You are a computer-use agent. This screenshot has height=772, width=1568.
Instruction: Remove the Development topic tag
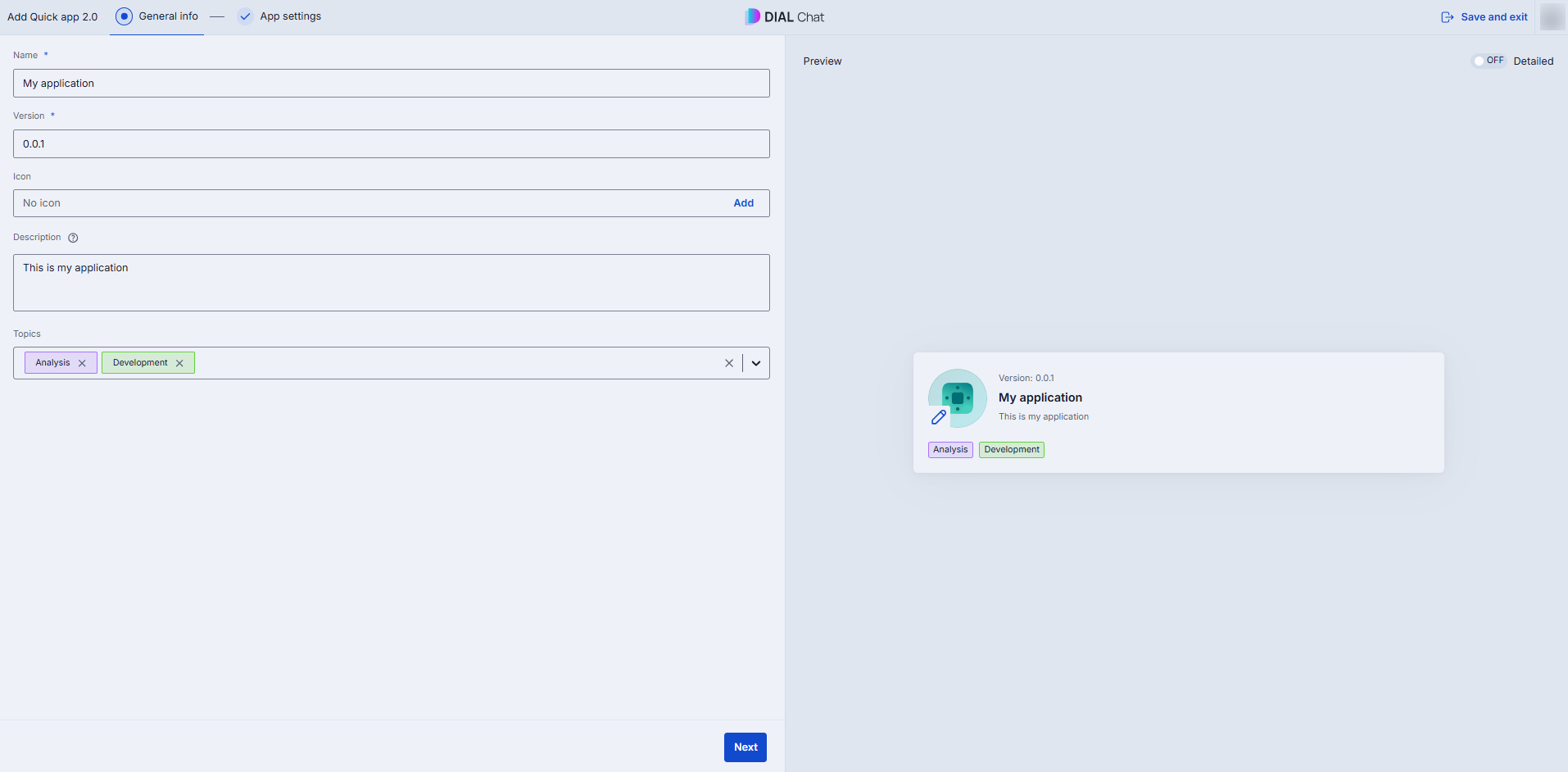[x=179, y=363]
